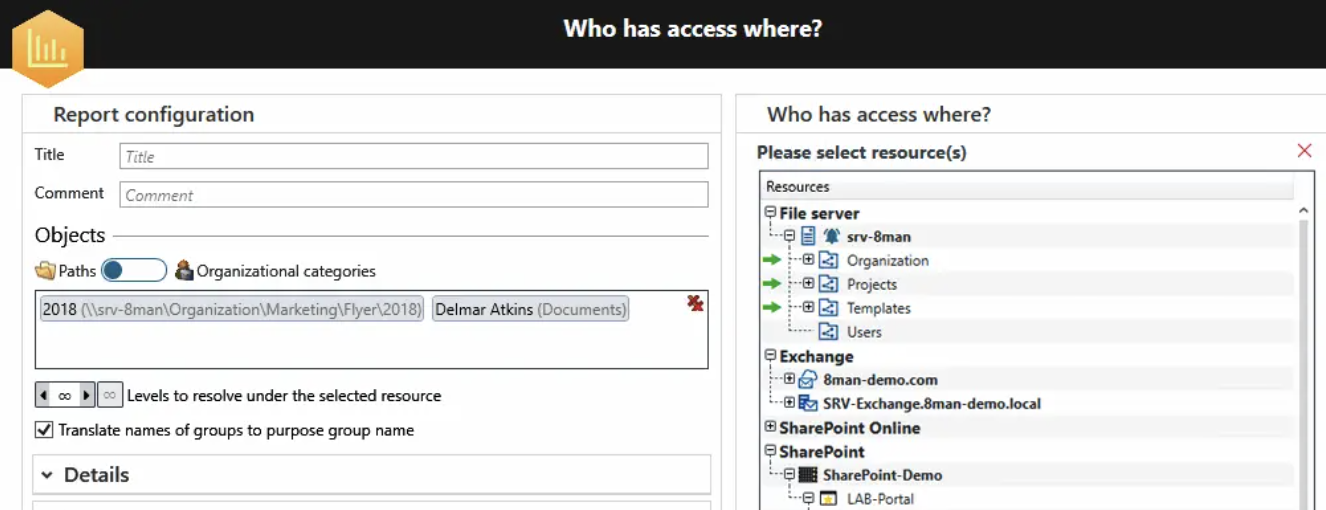Expand the SharePoint Online node

pos(770,427)
